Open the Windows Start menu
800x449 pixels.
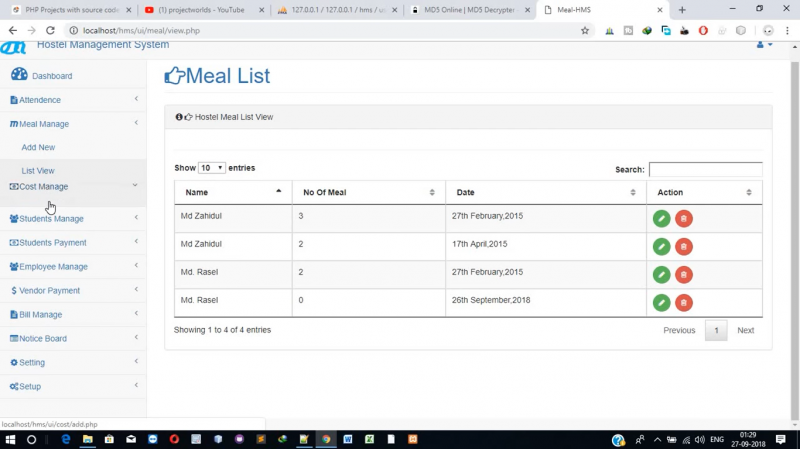pyautogui.click(x=10, y=439)
